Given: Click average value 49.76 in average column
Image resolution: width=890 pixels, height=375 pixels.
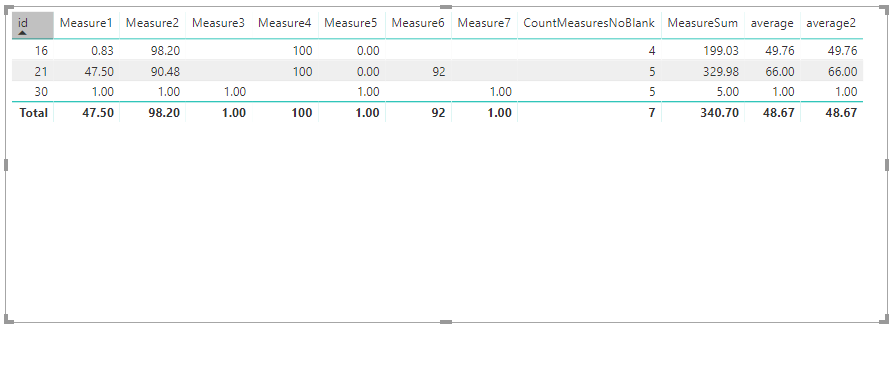Looking at the screenshot, I should coord(780,51).
